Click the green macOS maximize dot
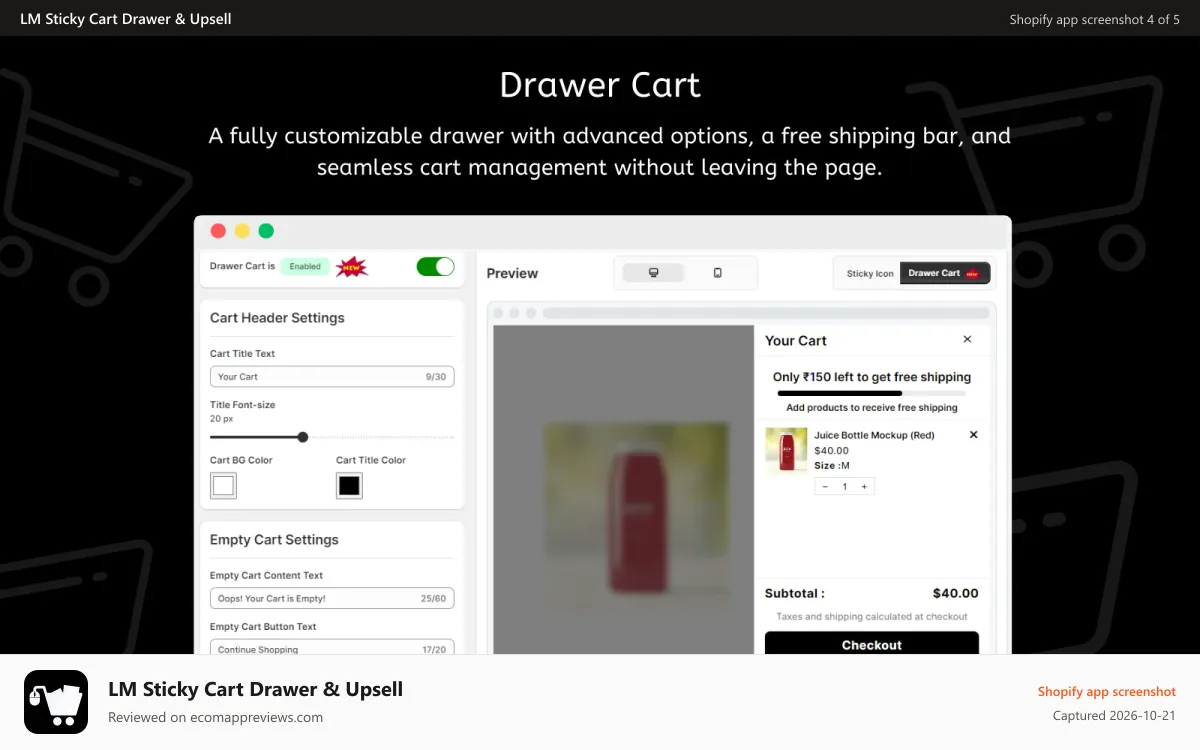This screenshot has width=1200, height=750. (x=266, y=231)
